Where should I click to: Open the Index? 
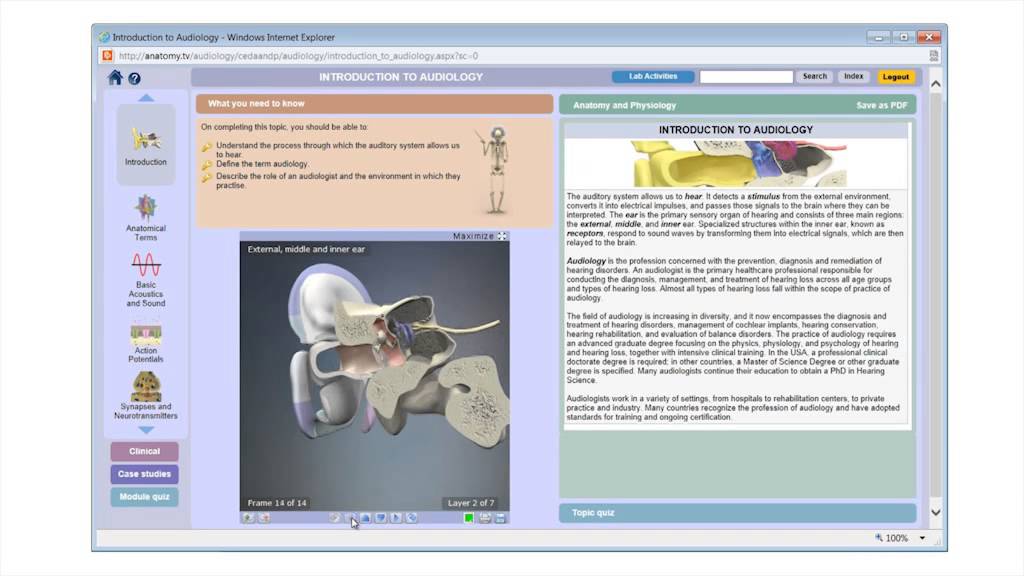tap(854, 76)
